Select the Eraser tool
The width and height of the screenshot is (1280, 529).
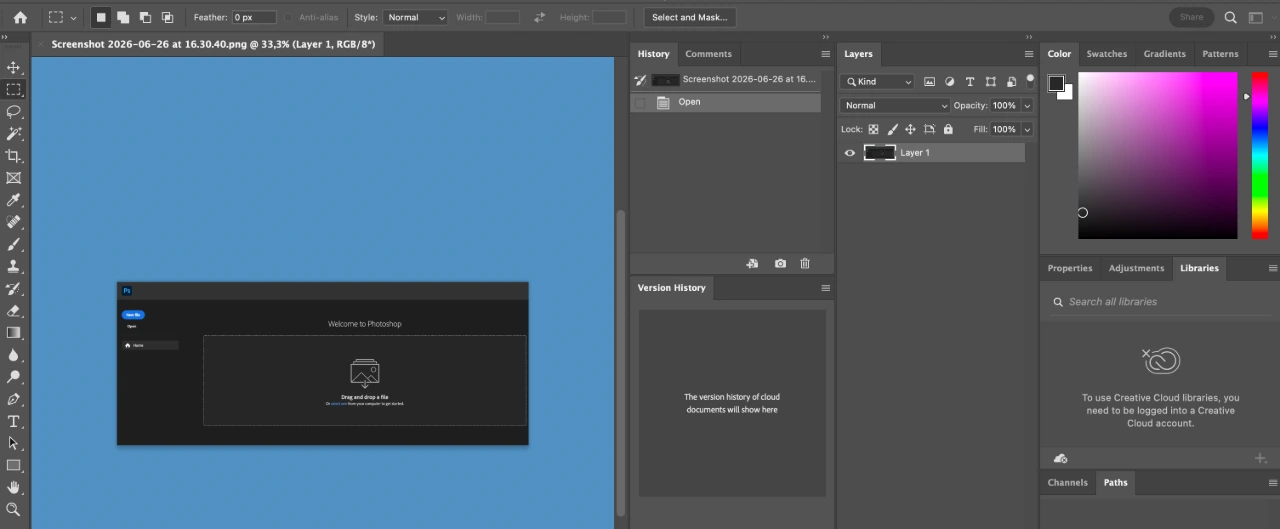(14, 310)
